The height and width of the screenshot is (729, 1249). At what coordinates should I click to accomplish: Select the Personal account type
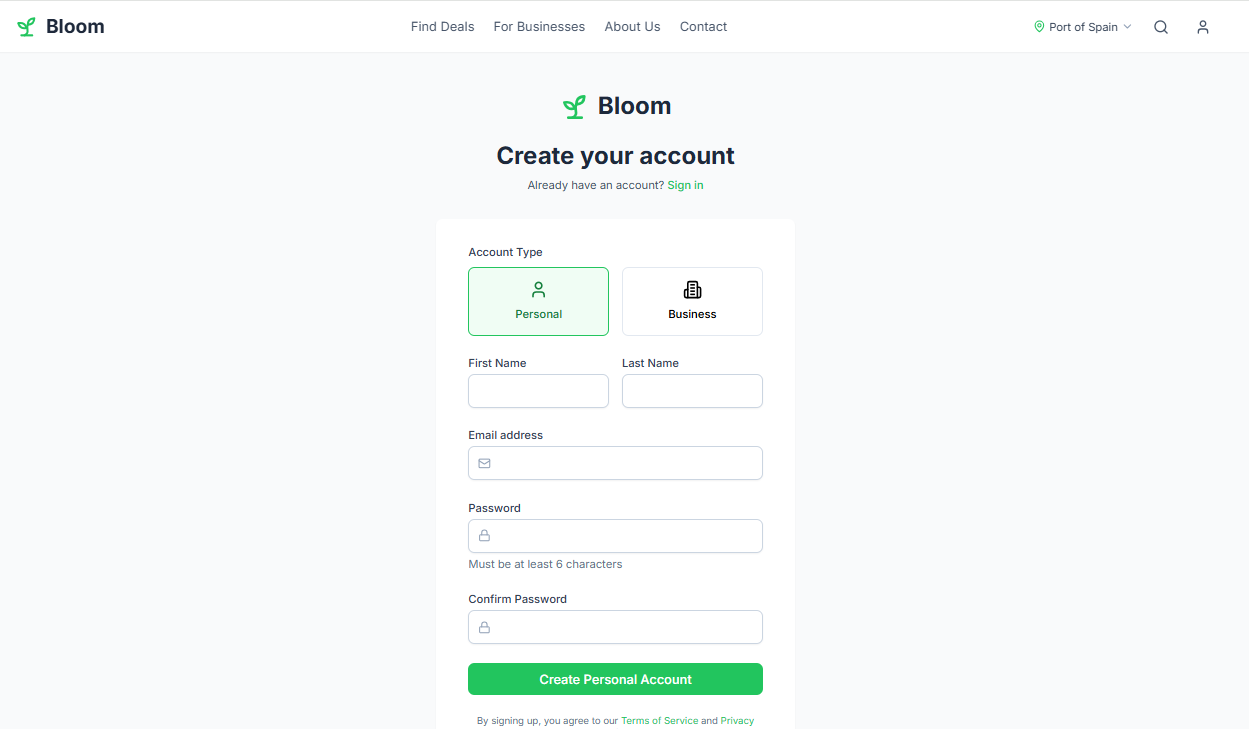[538, 301]
